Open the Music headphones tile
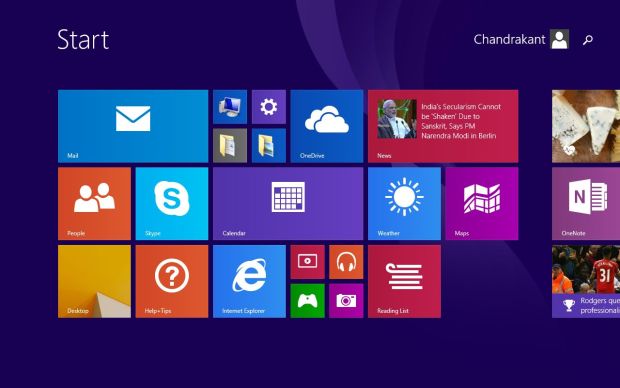This screenshot has width=620, height=388. point(346,262)
